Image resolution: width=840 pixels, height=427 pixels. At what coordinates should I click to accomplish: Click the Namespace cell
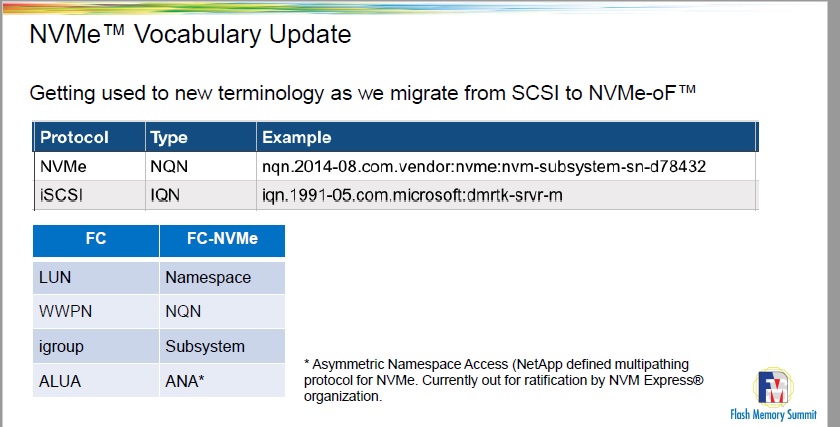(x=208, y=277)
